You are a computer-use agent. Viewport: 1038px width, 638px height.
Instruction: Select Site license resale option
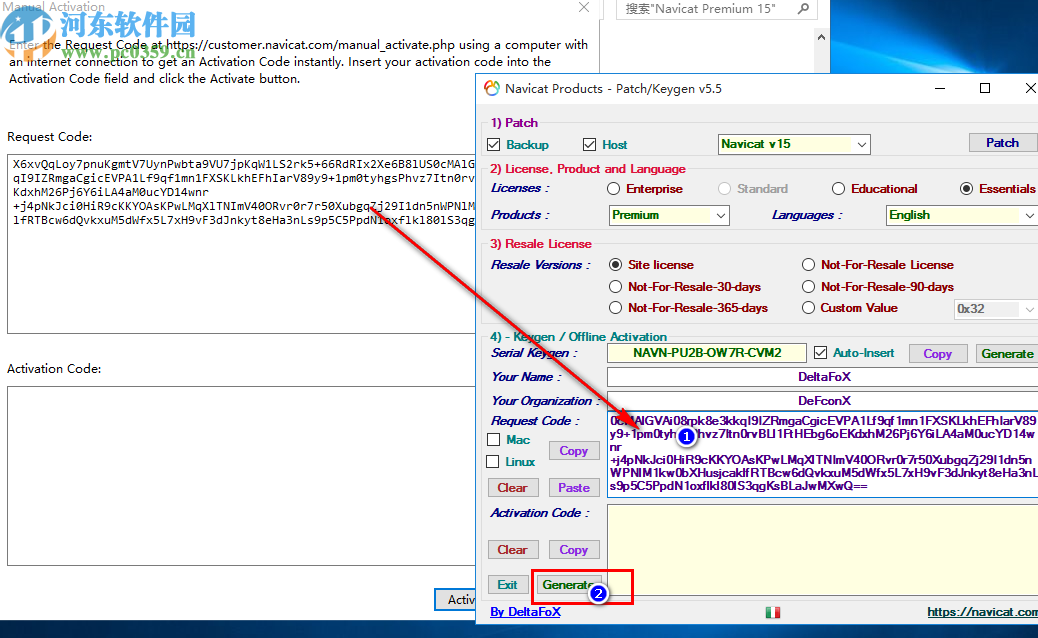coord(616,265)
